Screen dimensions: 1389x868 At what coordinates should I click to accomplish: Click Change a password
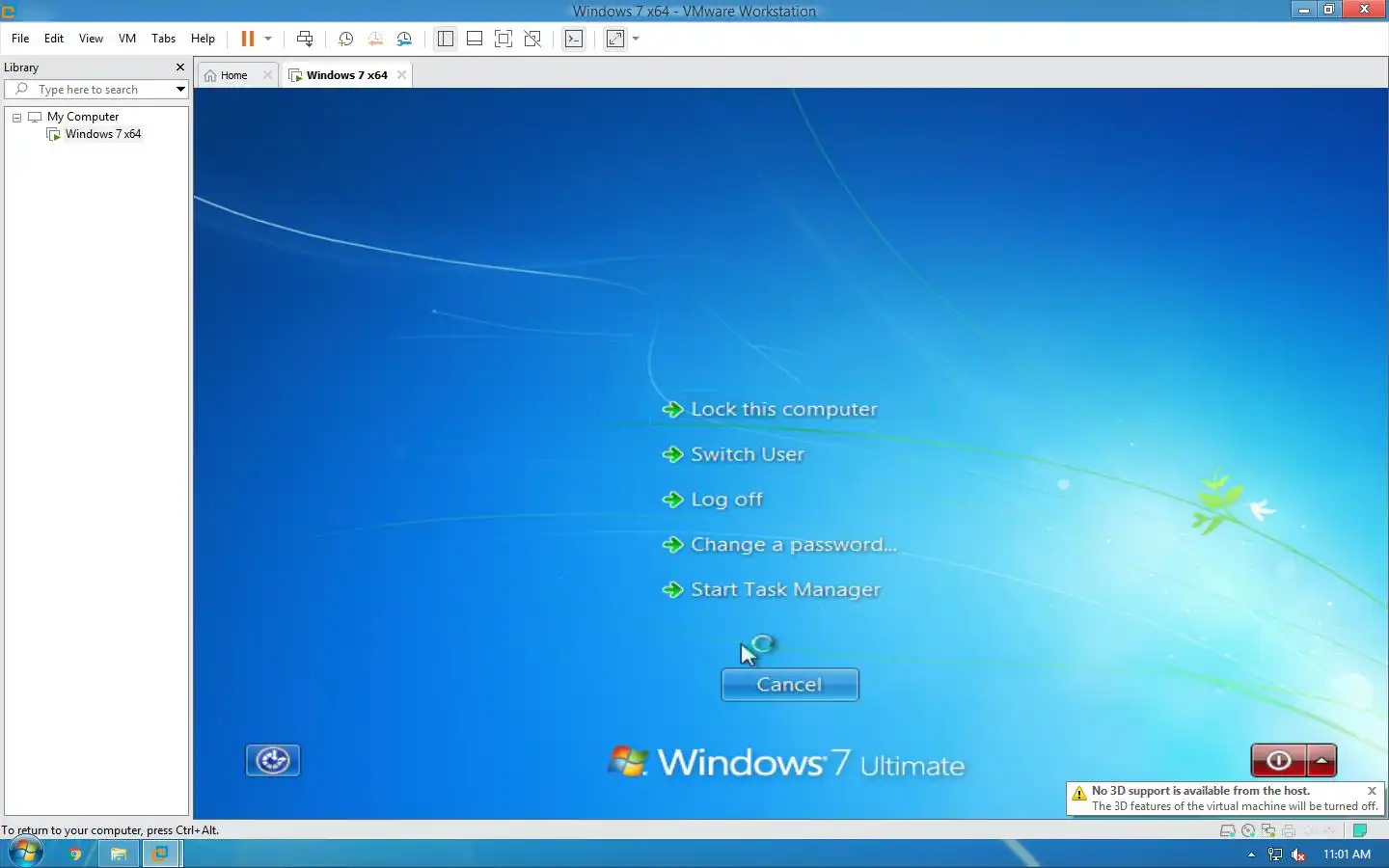click(779, 545)
